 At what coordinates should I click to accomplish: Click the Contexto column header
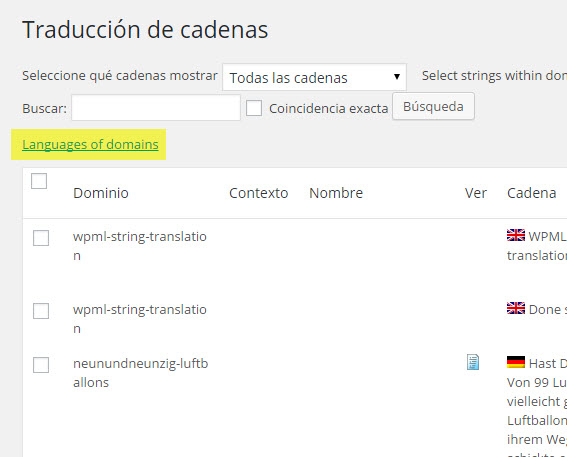(x=259, y=193)
